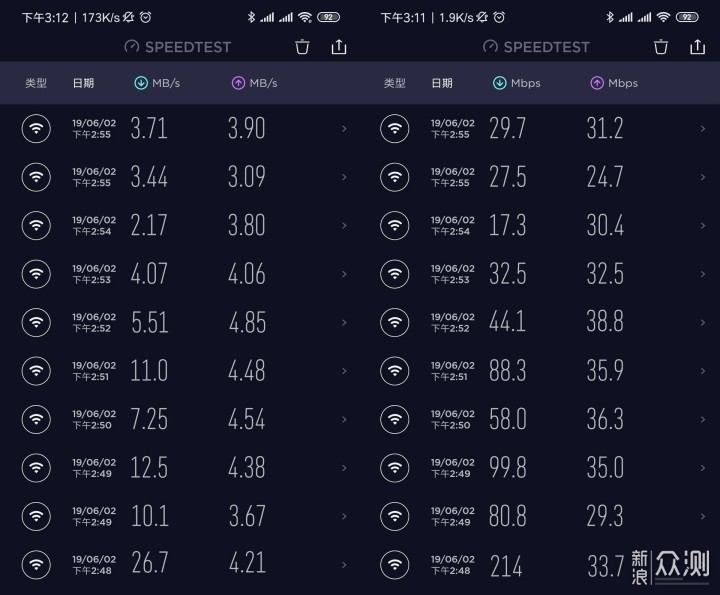Expand the 3.71 MB/s result chevron
720x595 pixels.
344,128
